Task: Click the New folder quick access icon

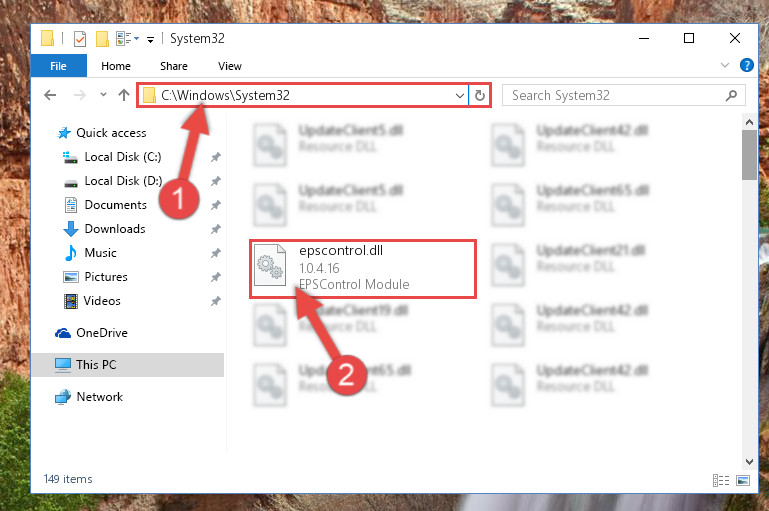Action: [102, 38]
